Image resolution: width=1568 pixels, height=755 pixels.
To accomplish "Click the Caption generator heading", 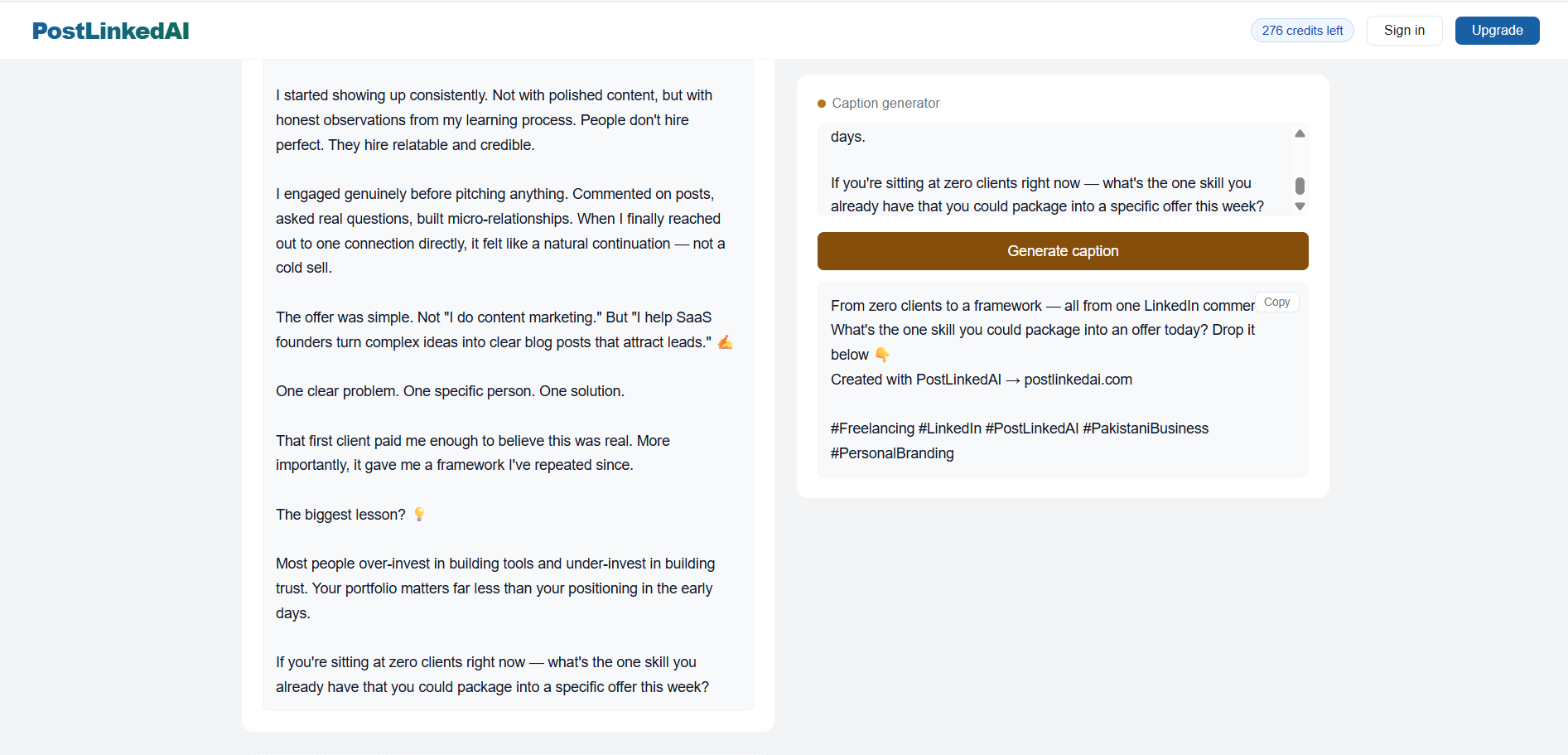I will click(885, 104).
